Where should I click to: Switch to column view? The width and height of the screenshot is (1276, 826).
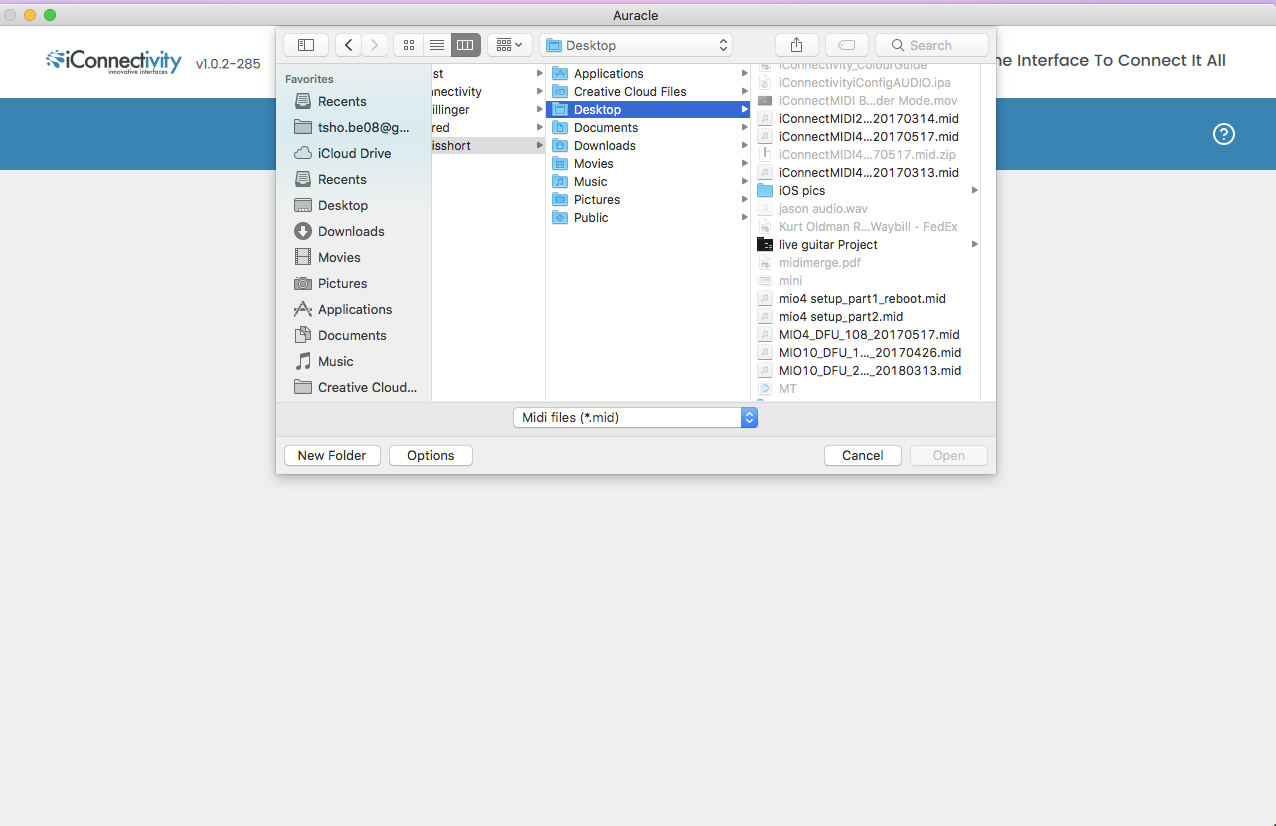pos(465,45)
